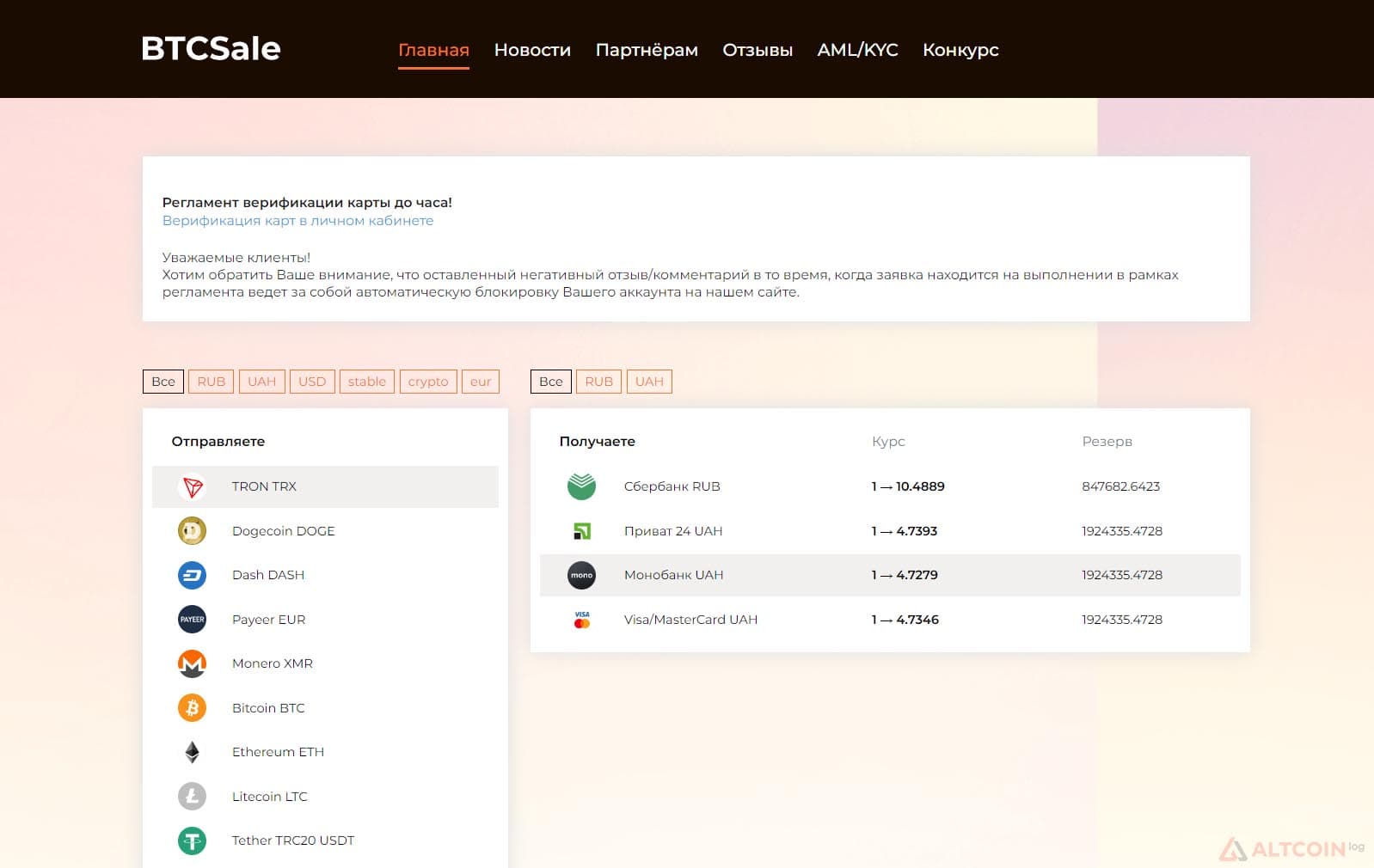Image resolution: width=1374 pixels, height=868 pixels.
Task: Select the Payeer EUR text label
Action: [269, 620]
